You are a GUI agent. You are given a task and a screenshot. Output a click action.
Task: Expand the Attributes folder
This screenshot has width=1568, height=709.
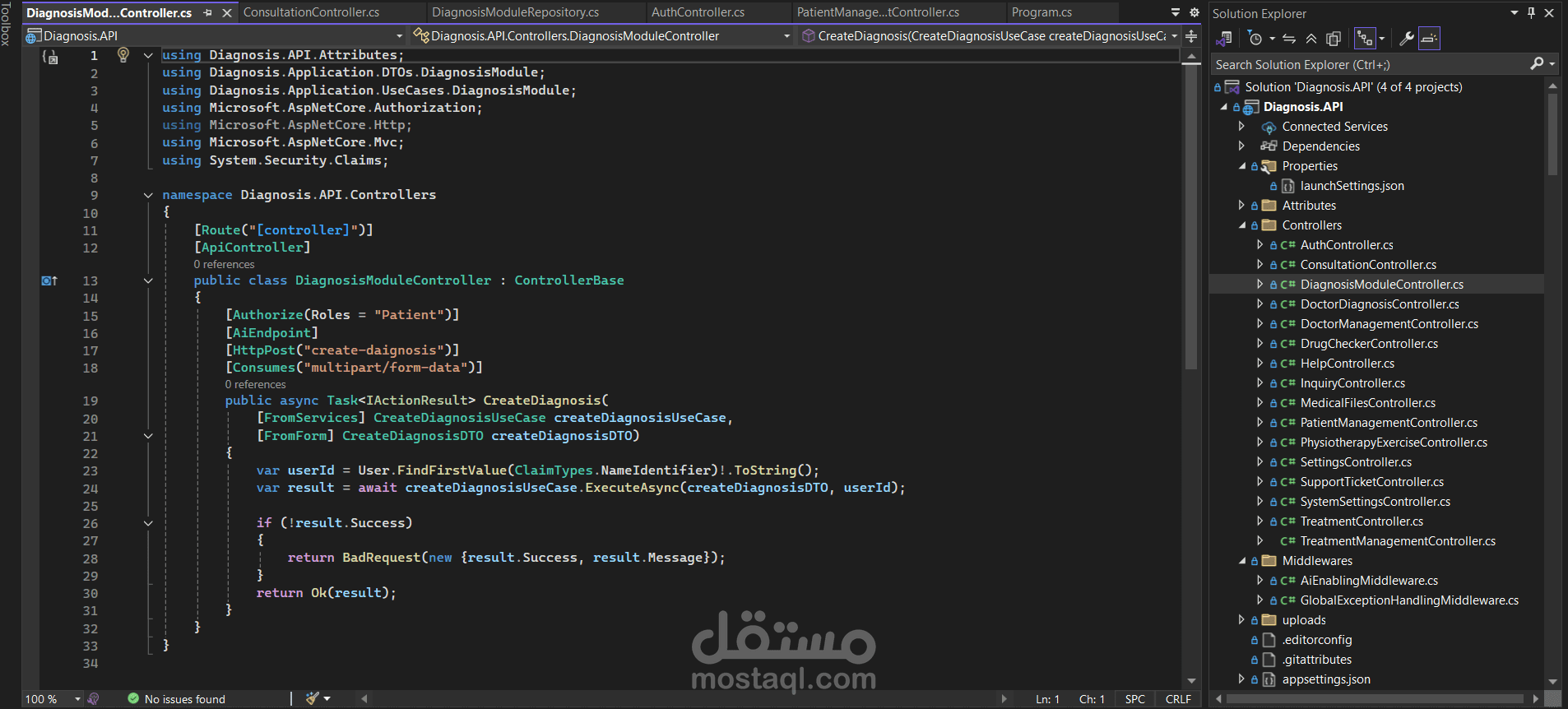tap(1241, 206)
